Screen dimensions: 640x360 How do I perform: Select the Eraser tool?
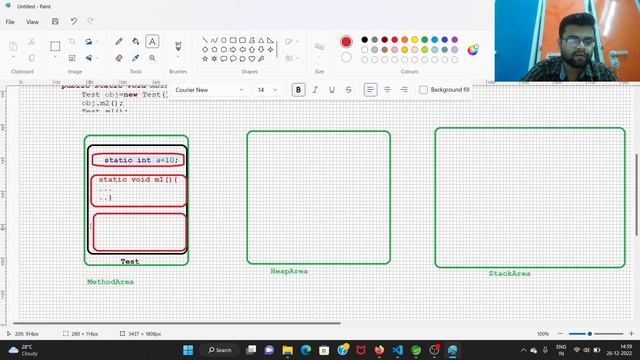point(119,58)
